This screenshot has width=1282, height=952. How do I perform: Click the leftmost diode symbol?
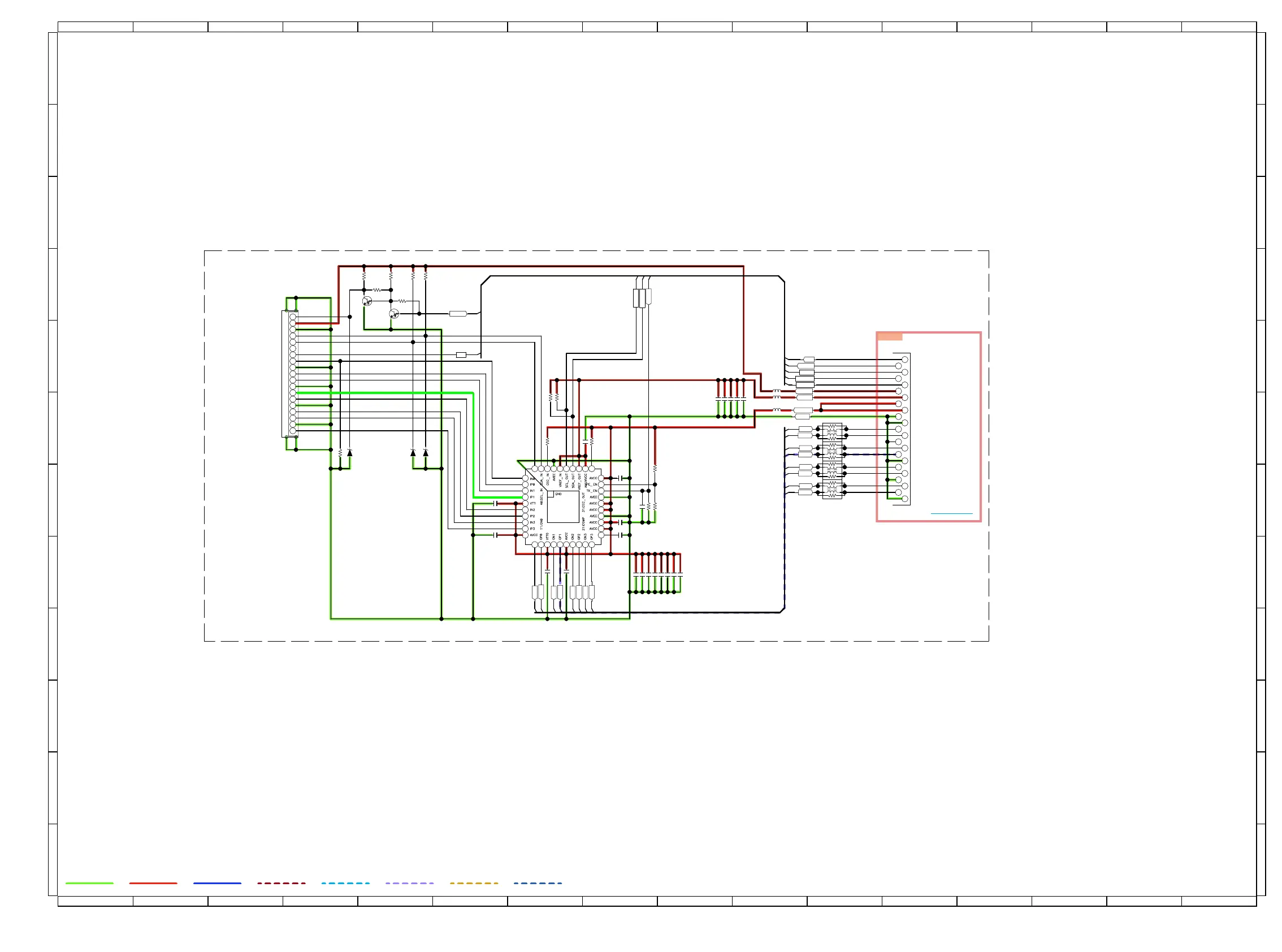click(x=350, y=453)
